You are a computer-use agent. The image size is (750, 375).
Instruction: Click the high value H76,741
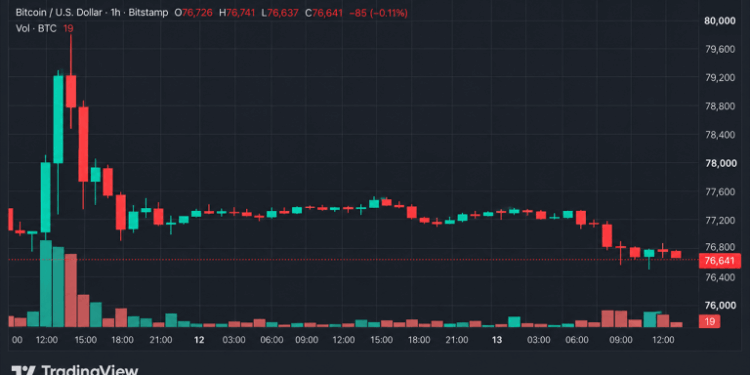pyautogui.click(x=237, y=13)
